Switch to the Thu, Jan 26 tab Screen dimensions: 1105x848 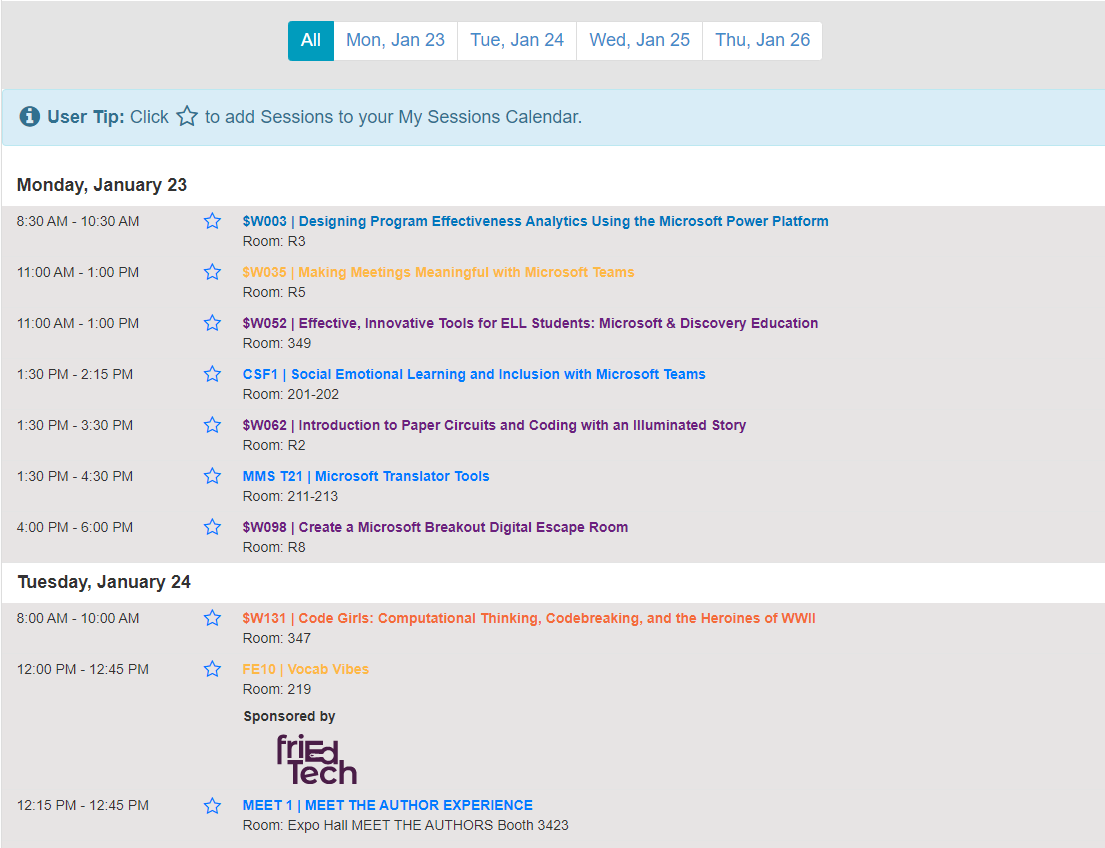pyautogui.click(x=763, y=40)
